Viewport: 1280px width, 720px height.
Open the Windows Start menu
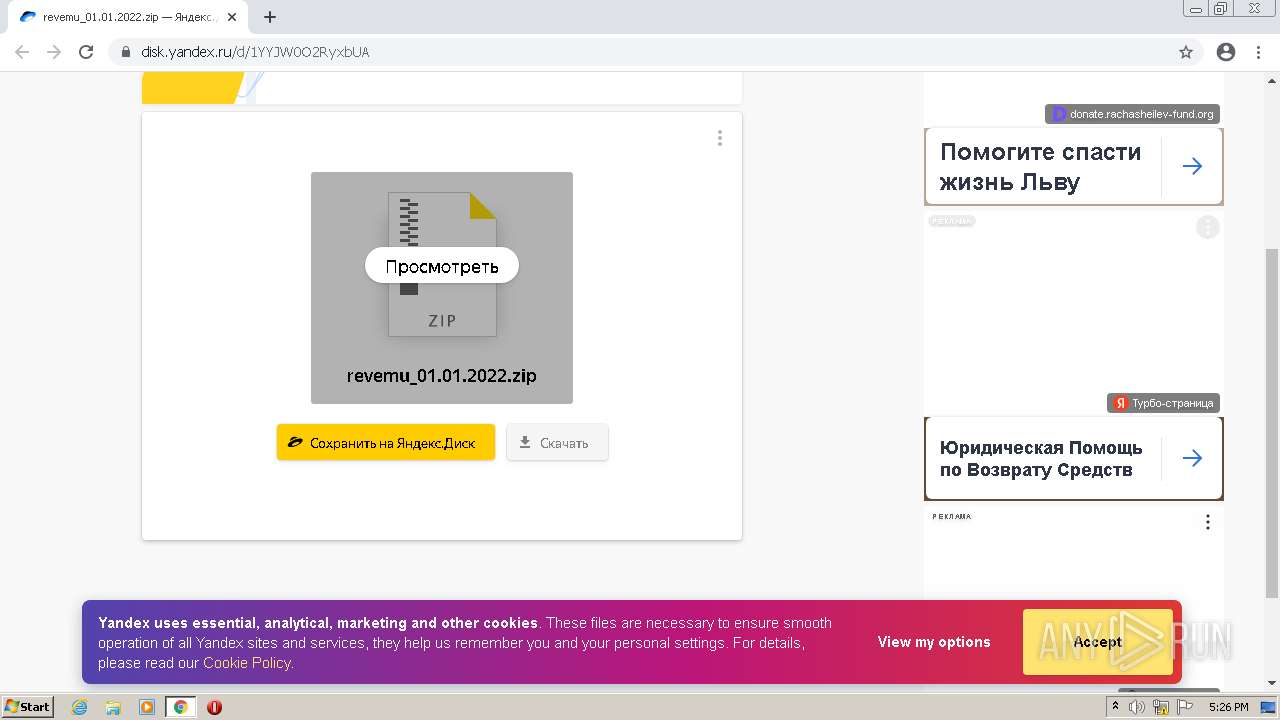click(x=28, y=707)
